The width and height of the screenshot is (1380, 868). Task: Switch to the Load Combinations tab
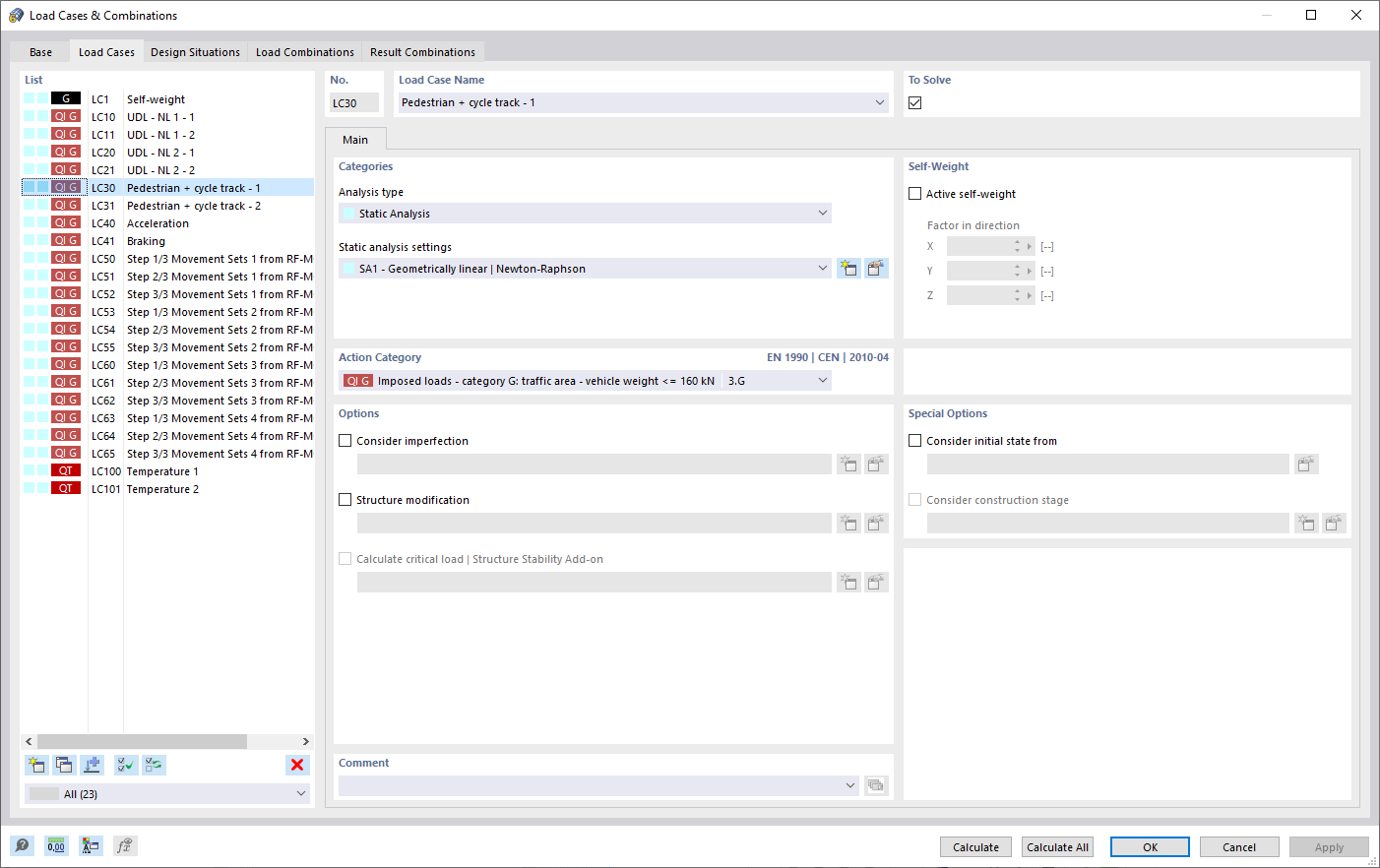click(304, 51)
